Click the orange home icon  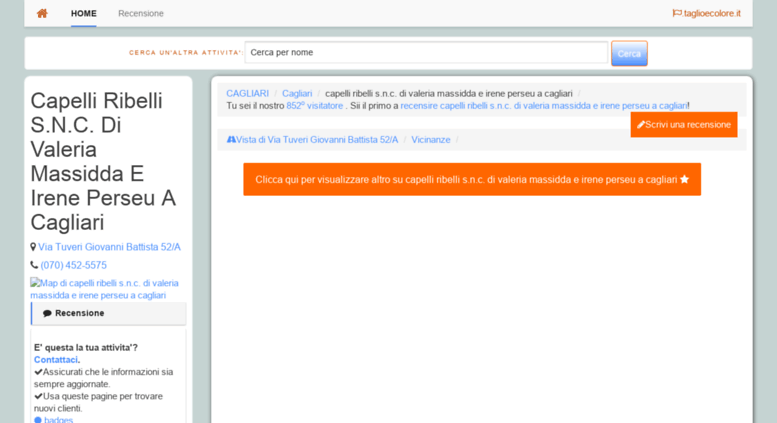[x=42, y=13]
